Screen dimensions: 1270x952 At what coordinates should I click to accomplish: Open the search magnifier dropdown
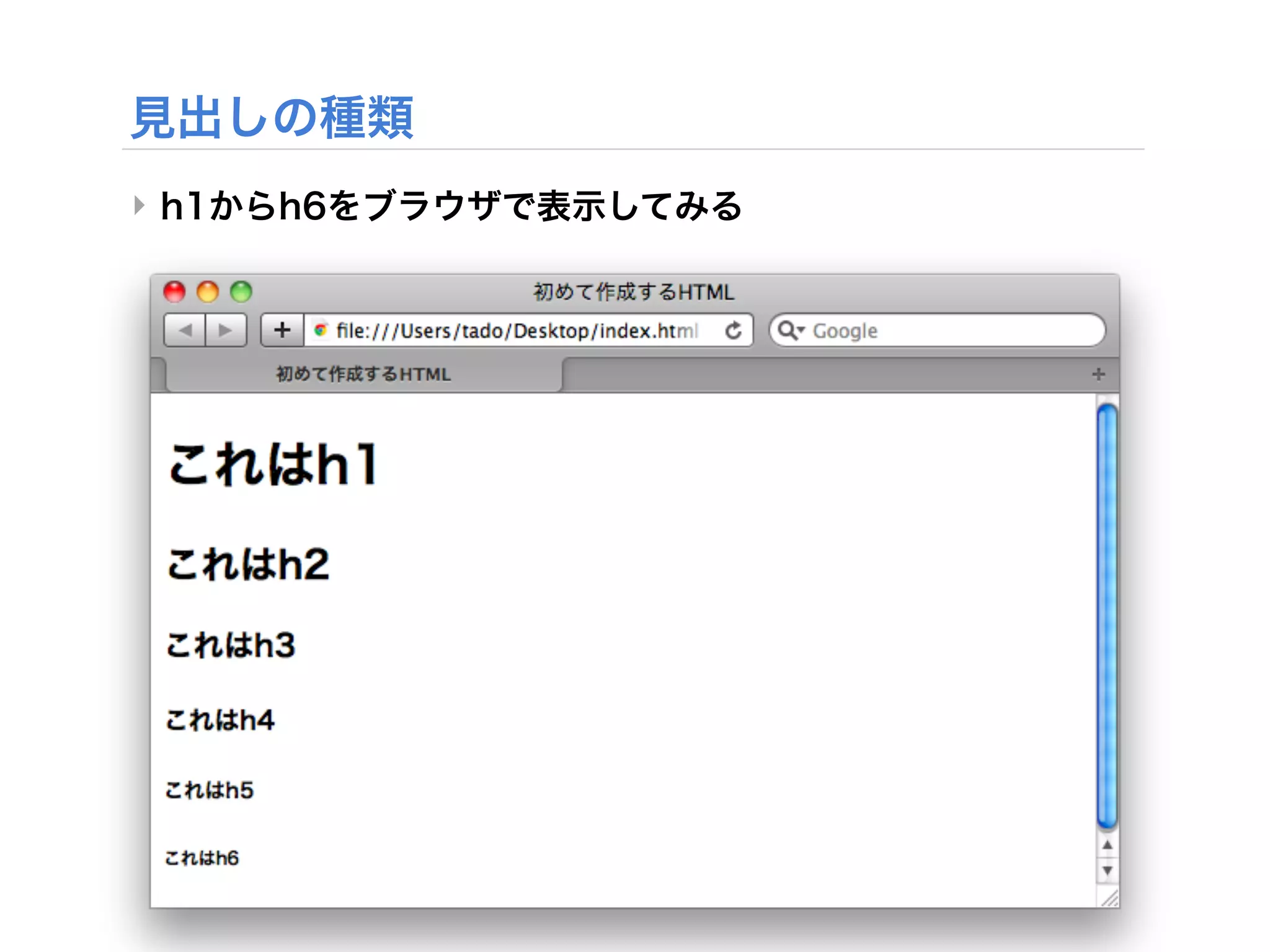click(x=791, y=330)
